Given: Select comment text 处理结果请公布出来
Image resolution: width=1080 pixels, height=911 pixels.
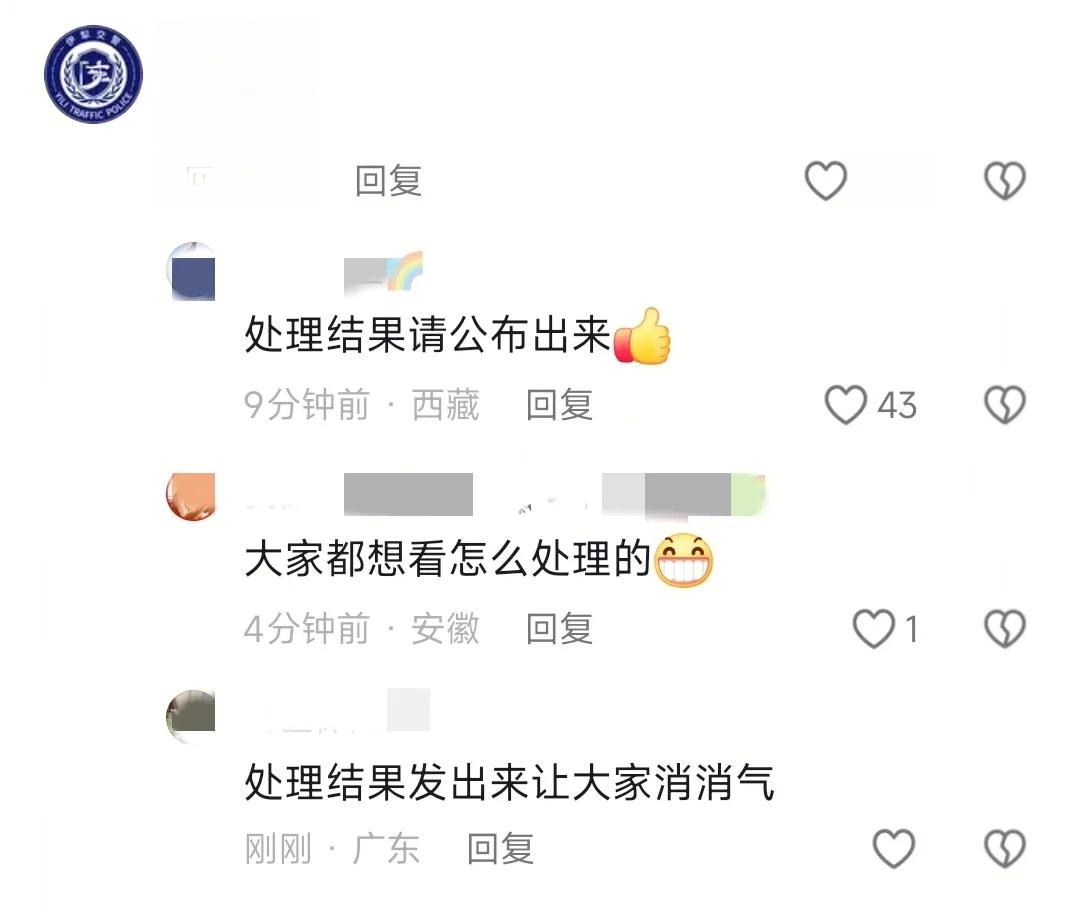Looking at the screenshot, I should [x=427, y=335].
